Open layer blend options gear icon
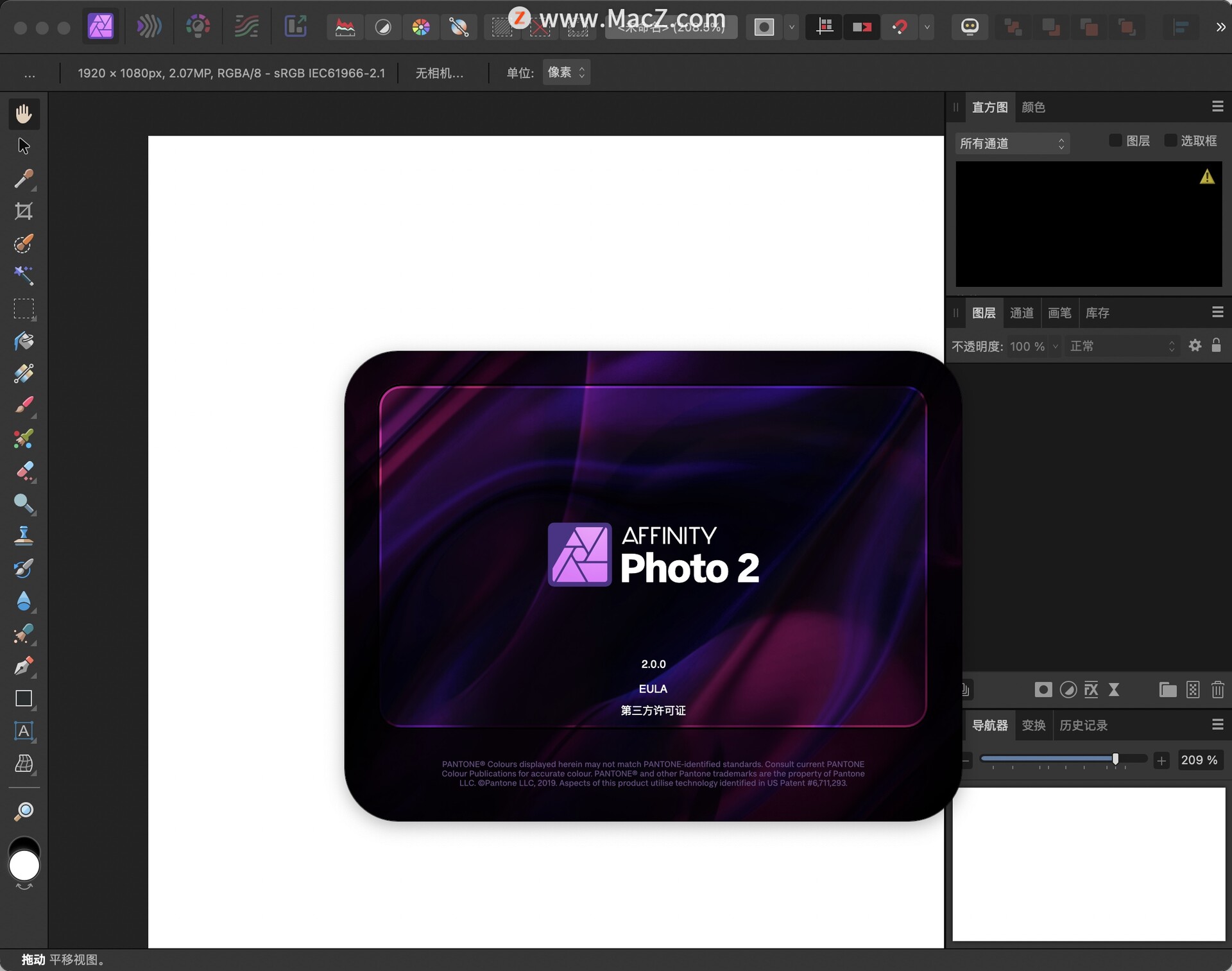Screen dimensions: 1232x971 (x=1195, y=345)
